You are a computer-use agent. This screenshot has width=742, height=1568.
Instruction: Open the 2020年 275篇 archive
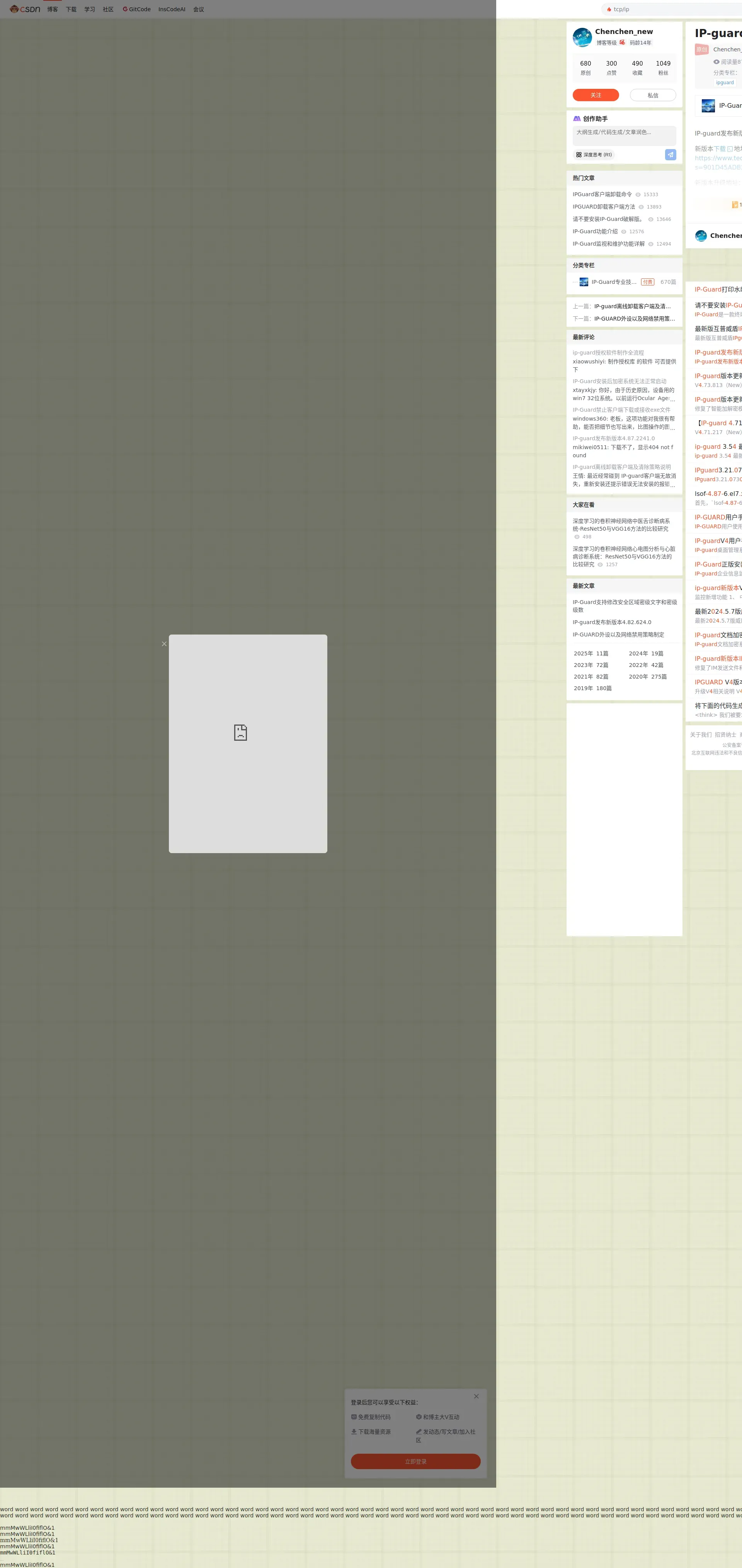(648, 676)
